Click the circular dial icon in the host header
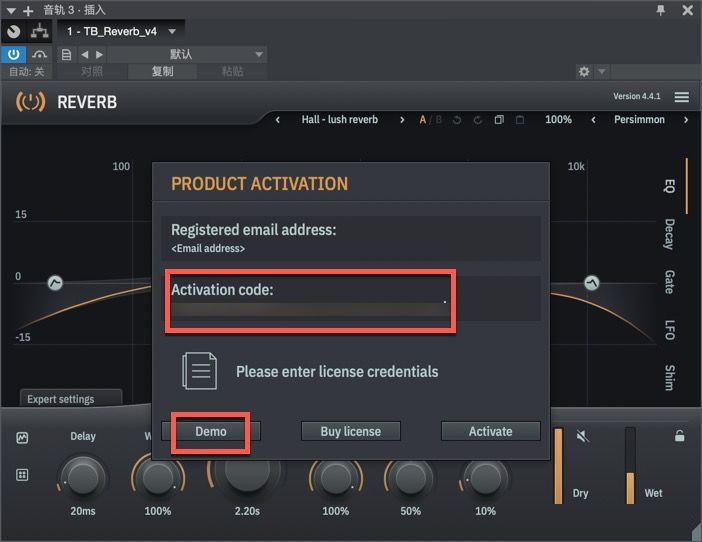The image size is (702, 542). coord(13,31)
